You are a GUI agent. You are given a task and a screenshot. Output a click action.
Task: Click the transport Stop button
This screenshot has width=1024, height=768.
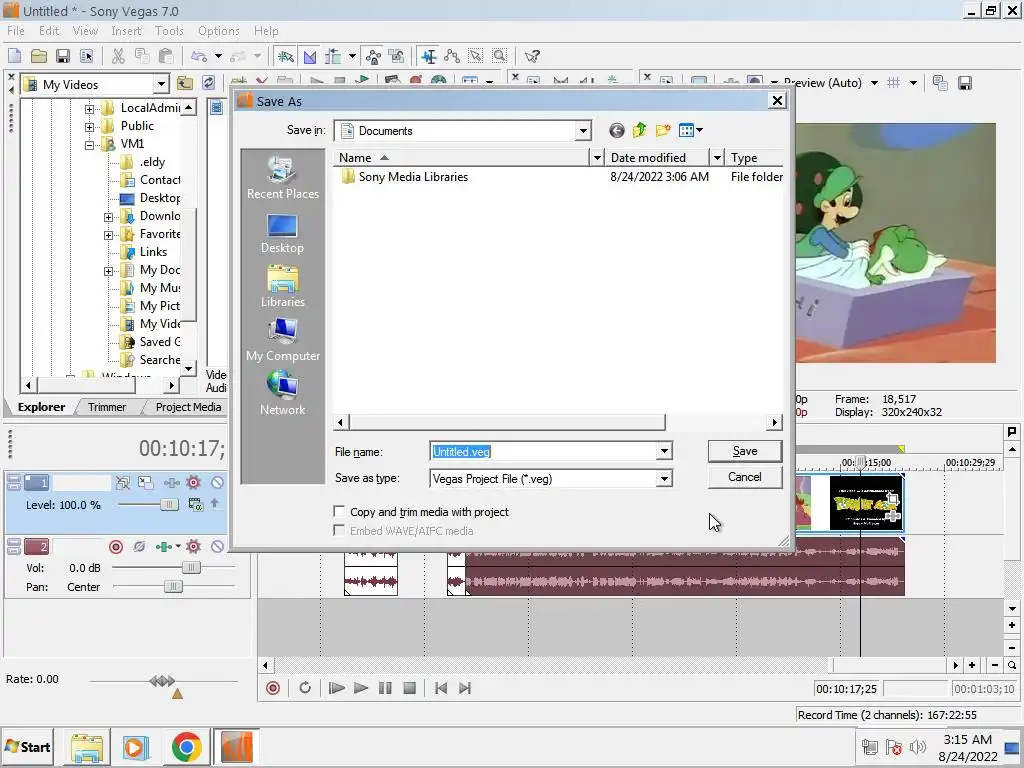coord(409,688)
